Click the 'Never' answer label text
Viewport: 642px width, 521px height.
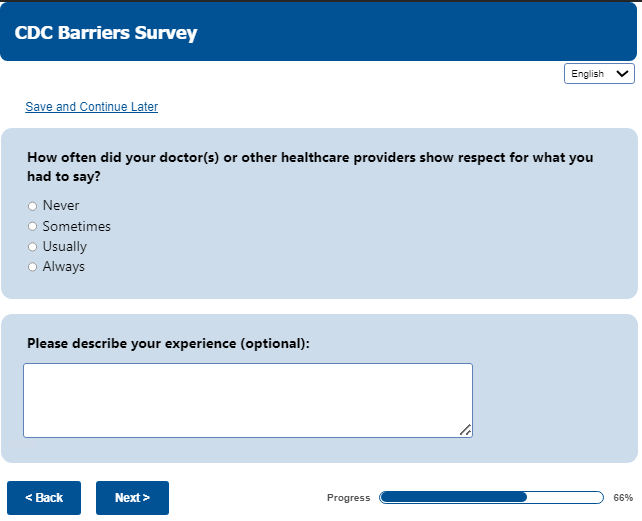(x=61, y=206)
